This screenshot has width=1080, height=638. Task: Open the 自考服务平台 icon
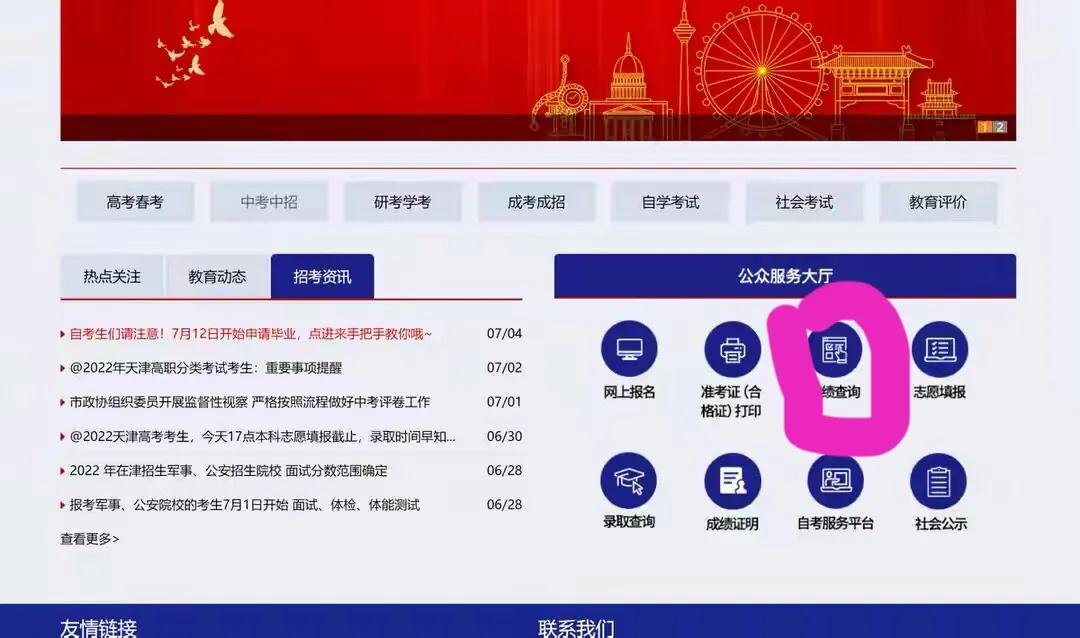[x=835, y=481]
